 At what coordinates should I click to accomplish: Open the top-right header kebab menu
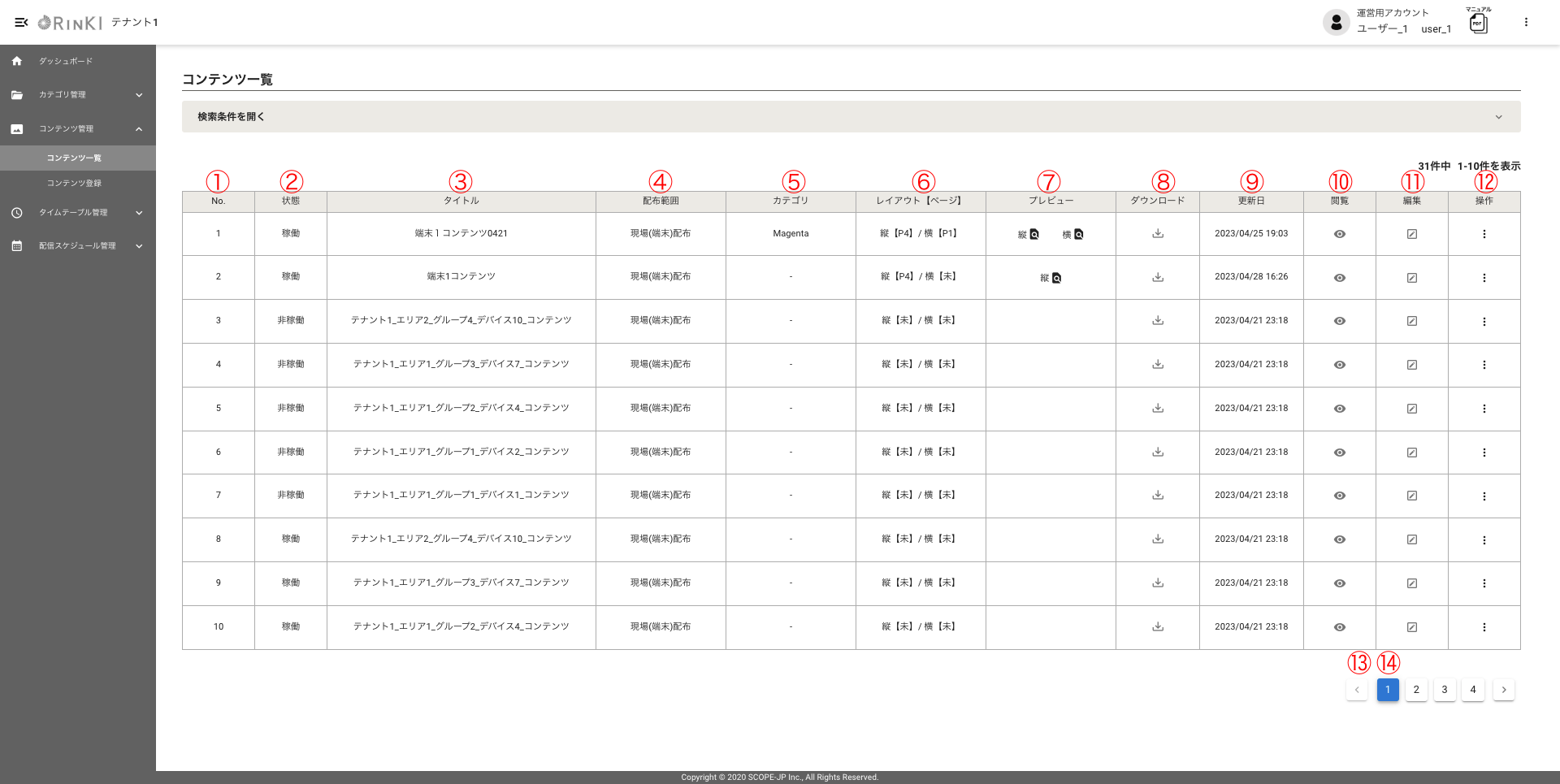[1526, 23]
